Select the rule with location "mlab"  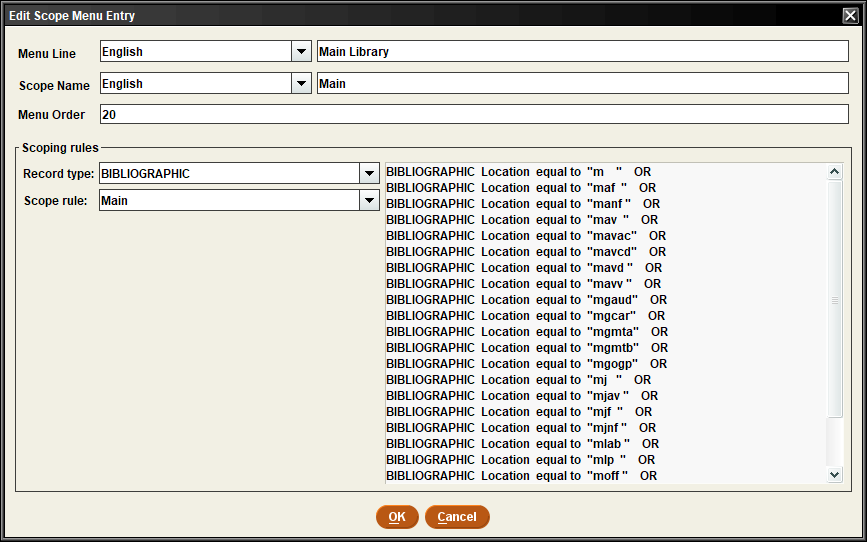(521, 444)
